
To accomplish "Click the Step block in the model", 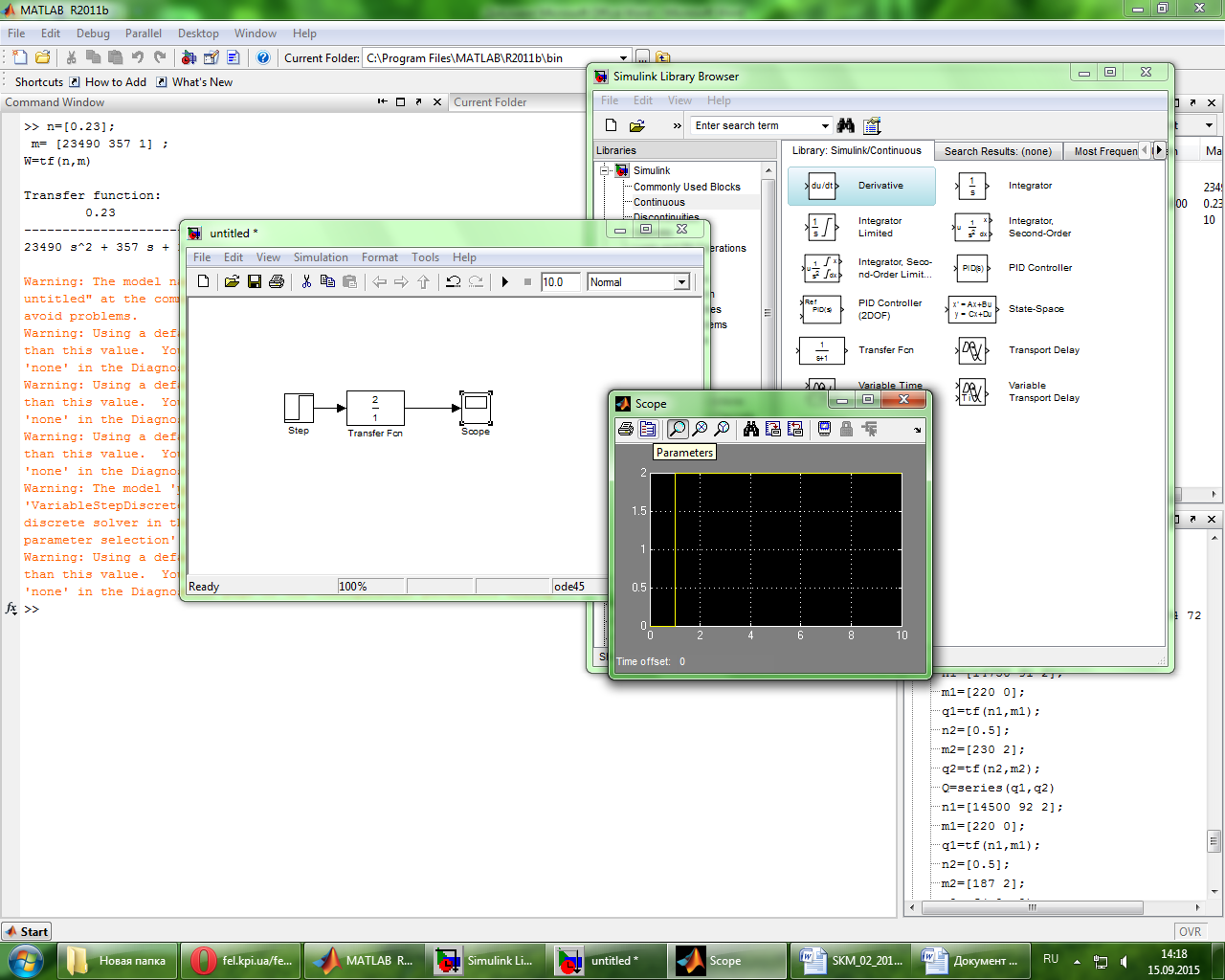I will pyautogui.click(x=299, y=408).
